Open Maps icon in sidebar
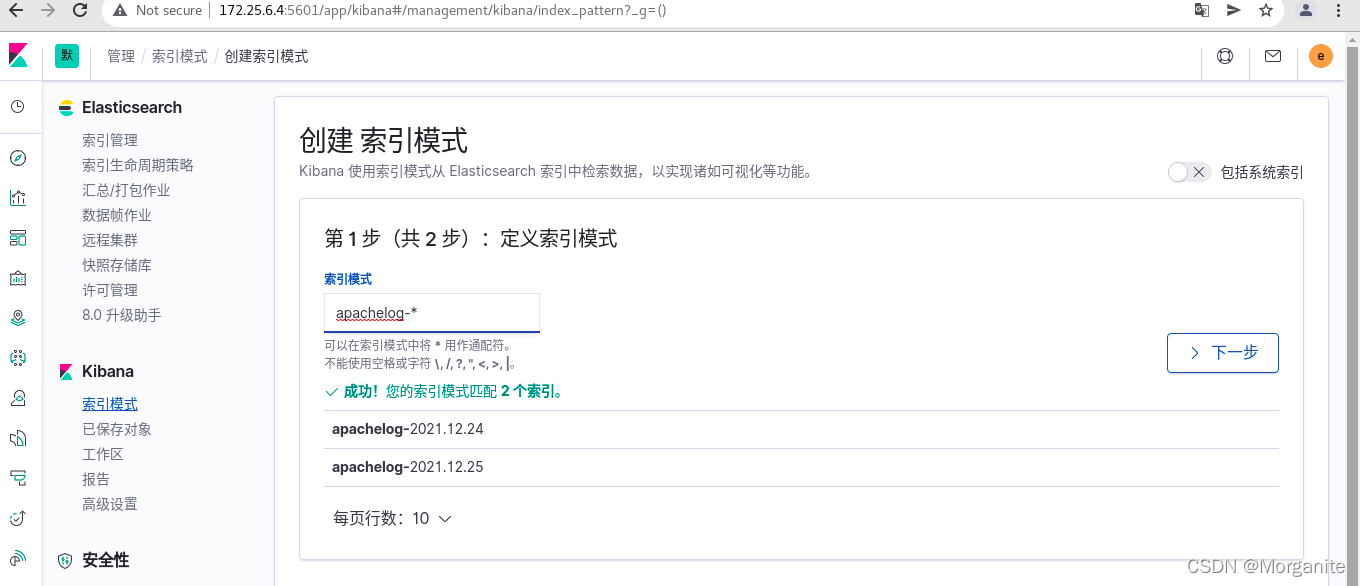1360x586 pixels. tap(18, 318)
